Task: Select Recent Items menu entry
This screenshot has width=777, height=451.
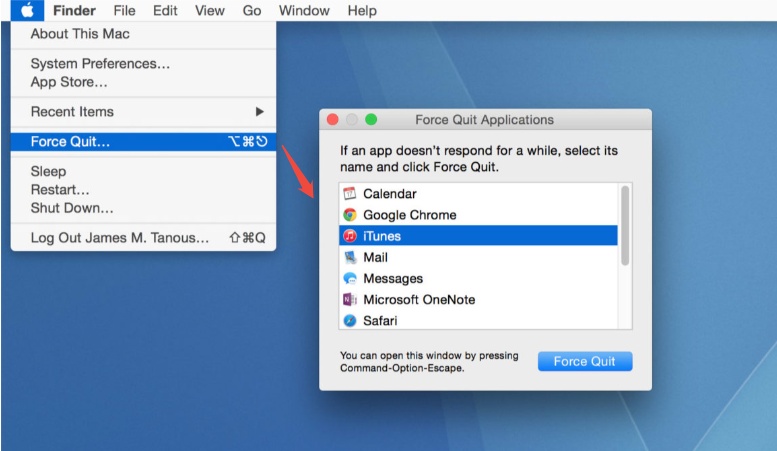Action: [143, 112]
